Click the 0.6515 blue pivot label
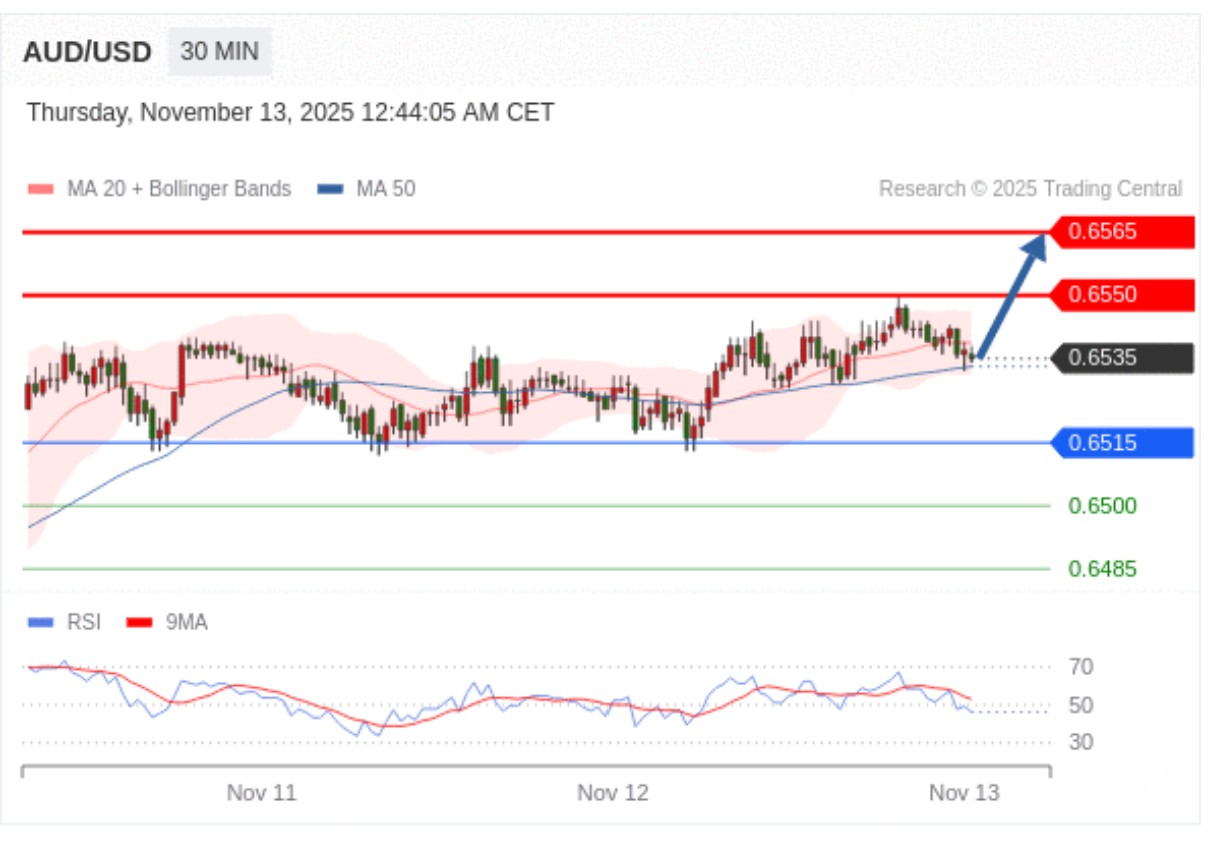Image resolution: width=1212 pixels, height=852 pixels. click(1121, 442)
